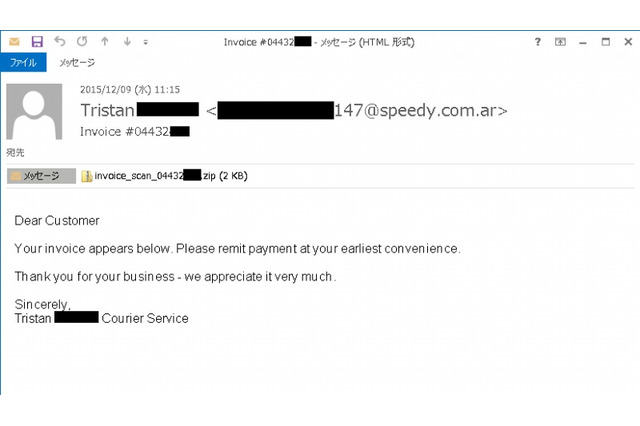Click the mail envelope icon in title bar
640x426 pixels.
point(14,42)
